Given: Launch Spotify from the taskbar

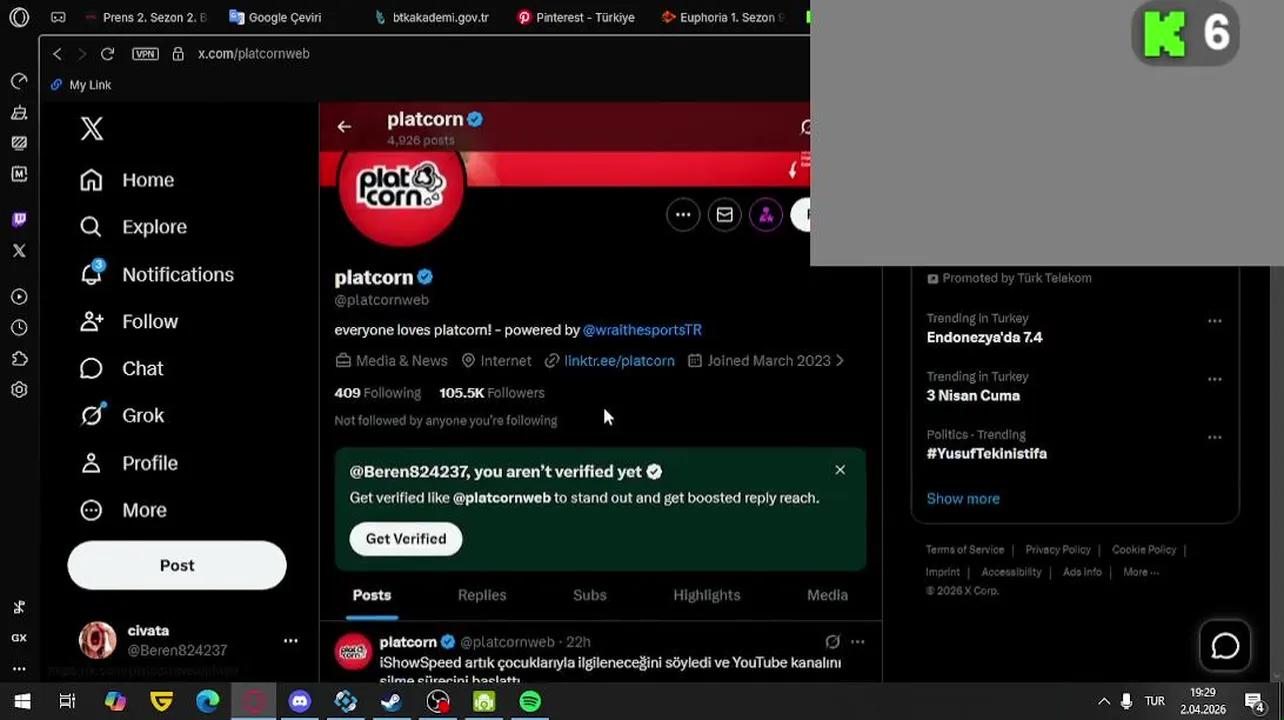Looking at the screenshot, I should (530, 702).
